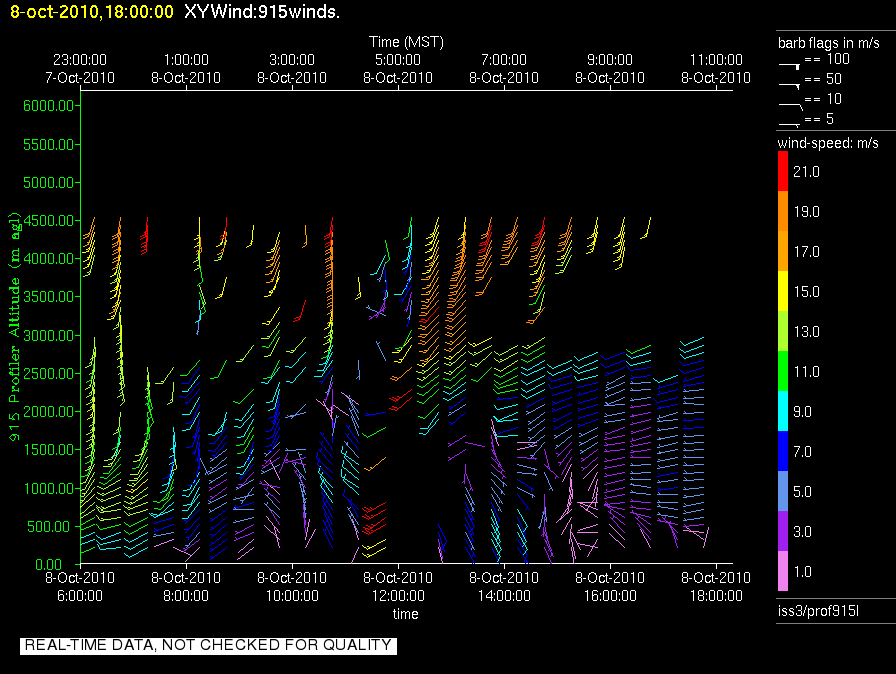Click the 4000.00 altitude tick label
Screen dimensions: 896x674
[49, 259]
